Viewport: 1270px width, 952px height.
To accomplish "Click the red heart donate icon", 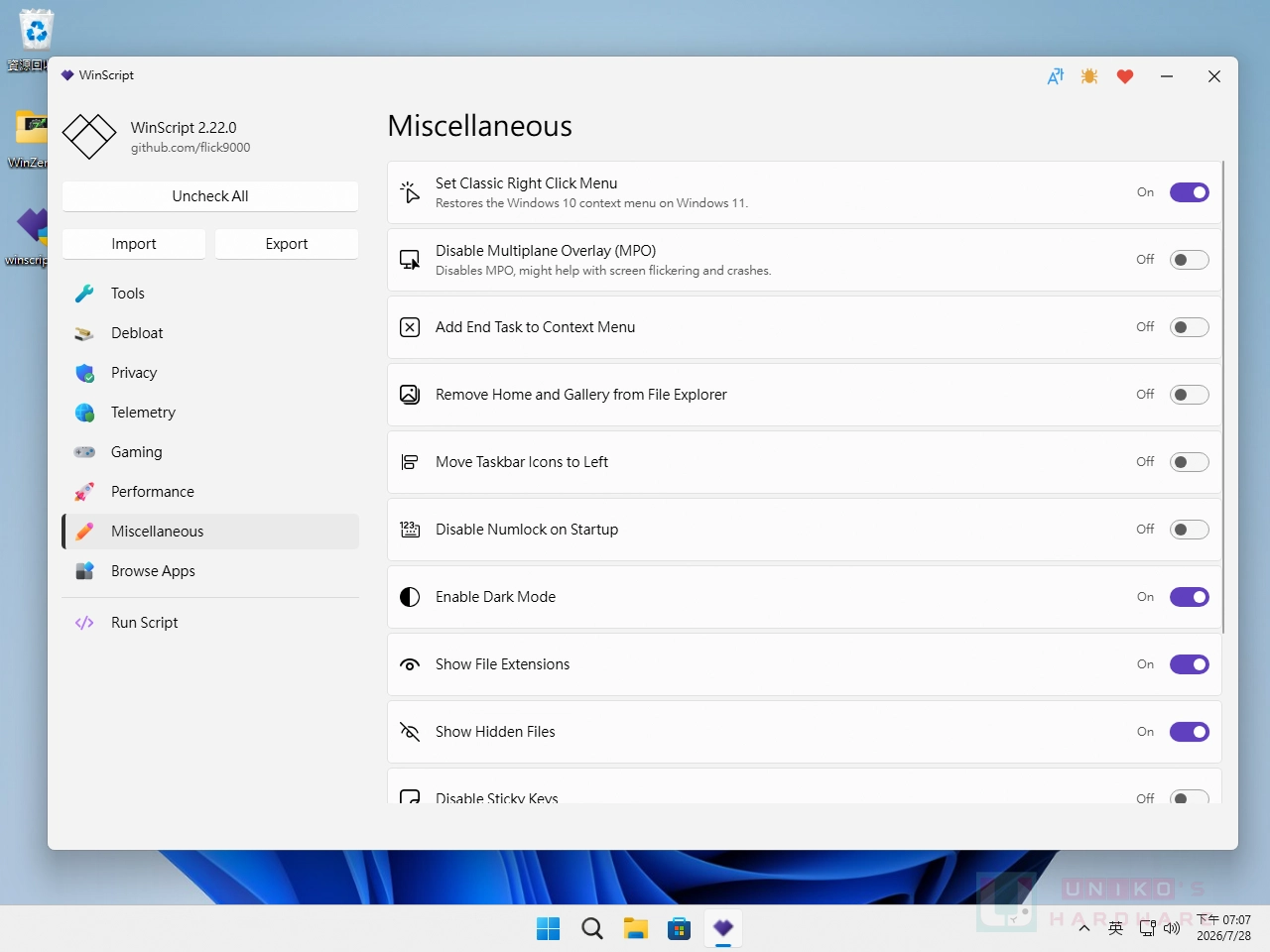I will point(1125,76).
